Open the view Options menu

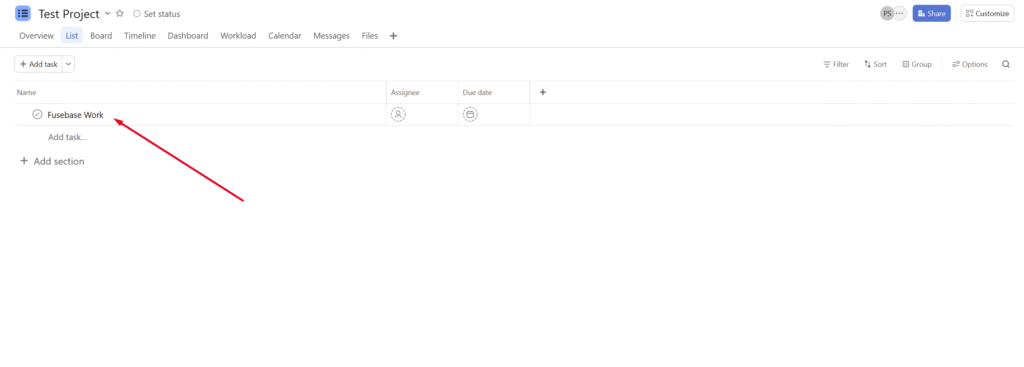click(x=970, y=64)
